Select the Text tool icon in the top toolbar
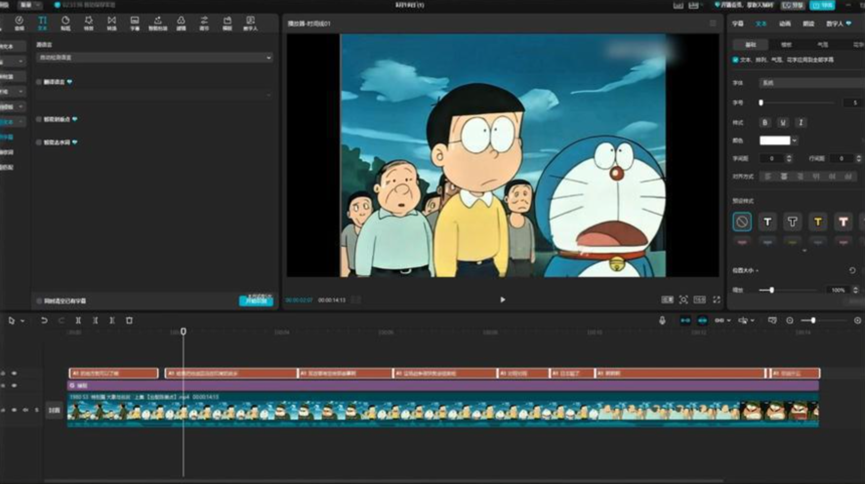 [42, 23]
